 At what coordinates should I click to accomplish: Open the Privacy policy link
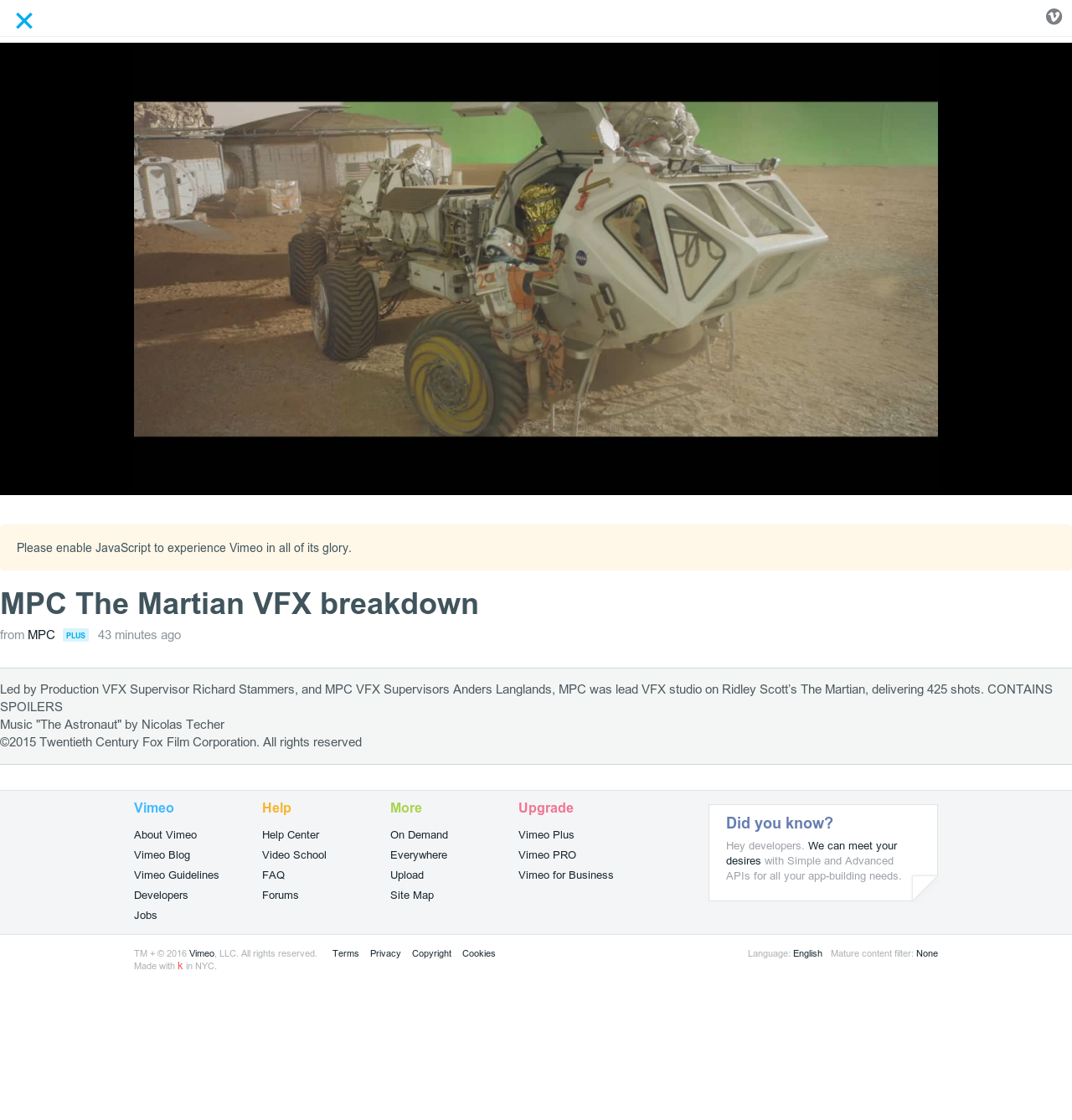click(x=385, y=953)
